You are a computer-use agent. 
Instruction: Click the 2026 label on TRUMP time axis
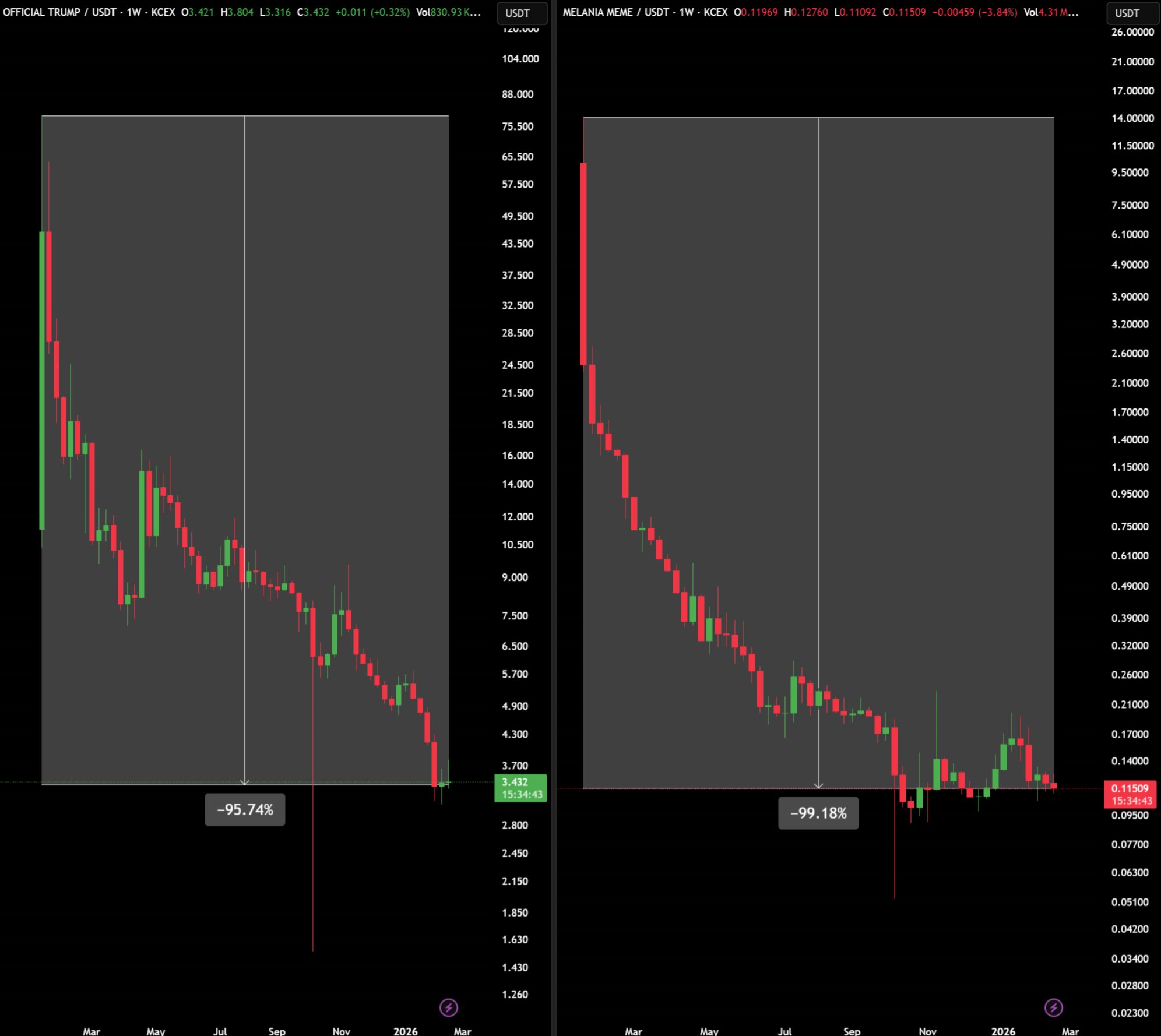point(406,1031)
